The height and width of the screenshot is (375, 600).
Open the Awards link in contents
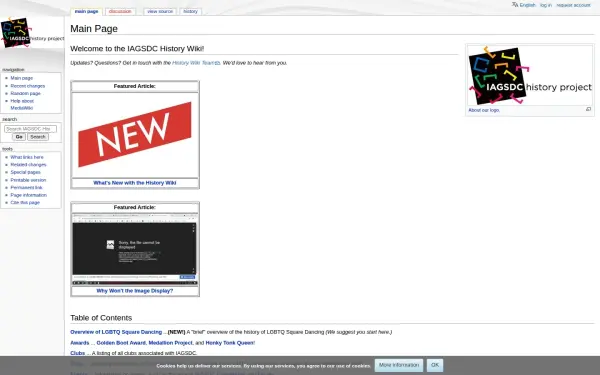coord(80,343)
